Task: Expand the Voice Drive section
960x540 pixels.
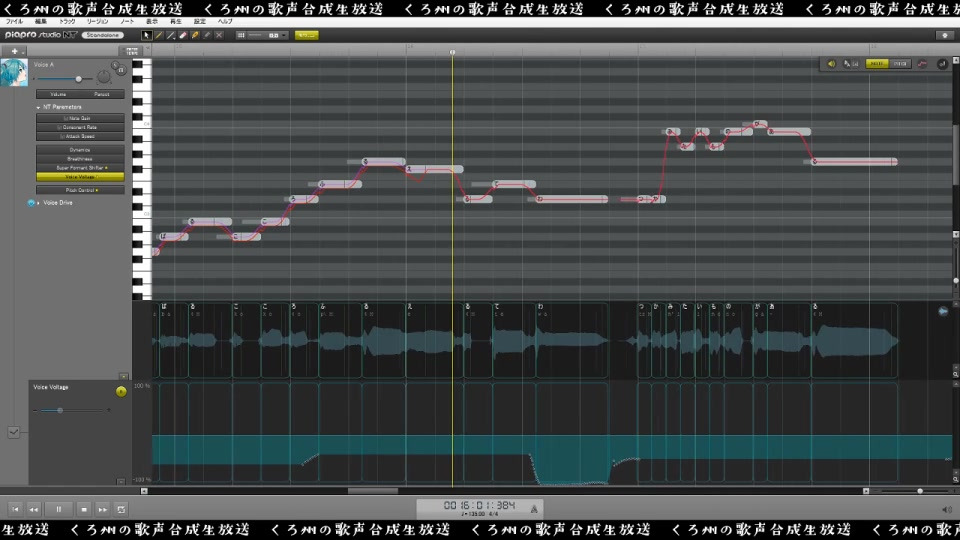Action: (x=39, y=203)
